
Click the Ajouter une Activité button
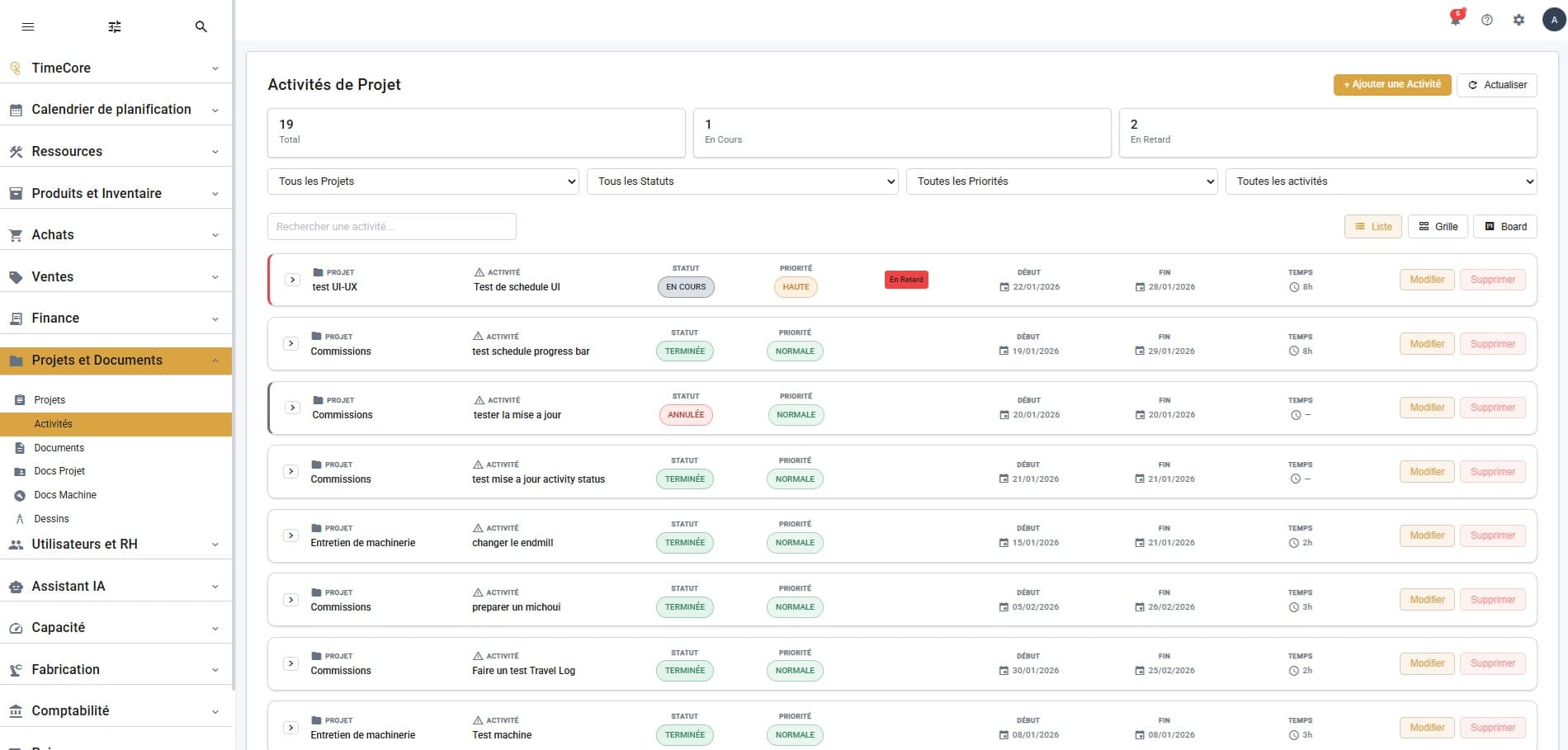(x=1392, y=84)
